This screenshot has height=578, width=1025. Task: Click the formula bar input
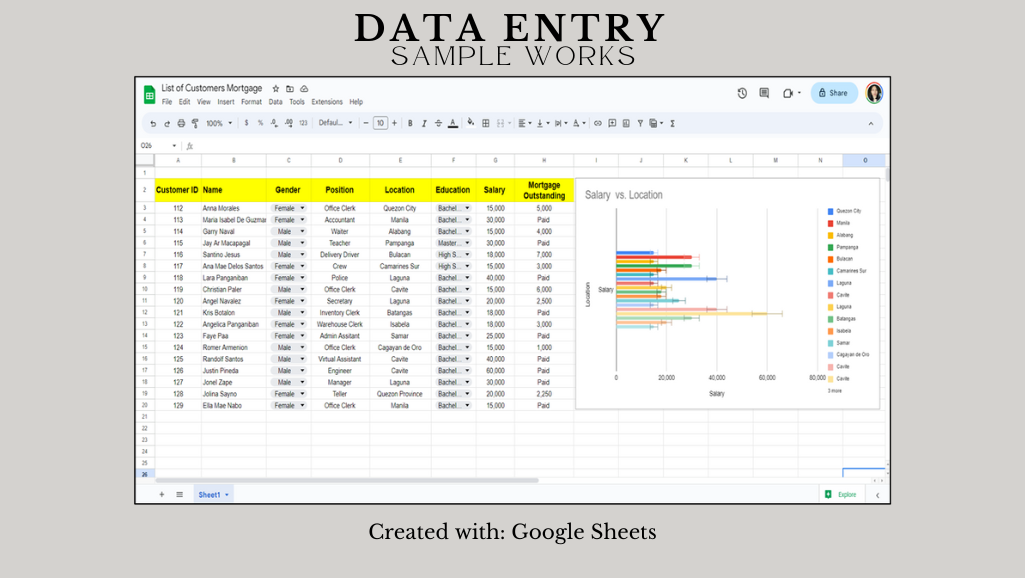click(539, 146)
